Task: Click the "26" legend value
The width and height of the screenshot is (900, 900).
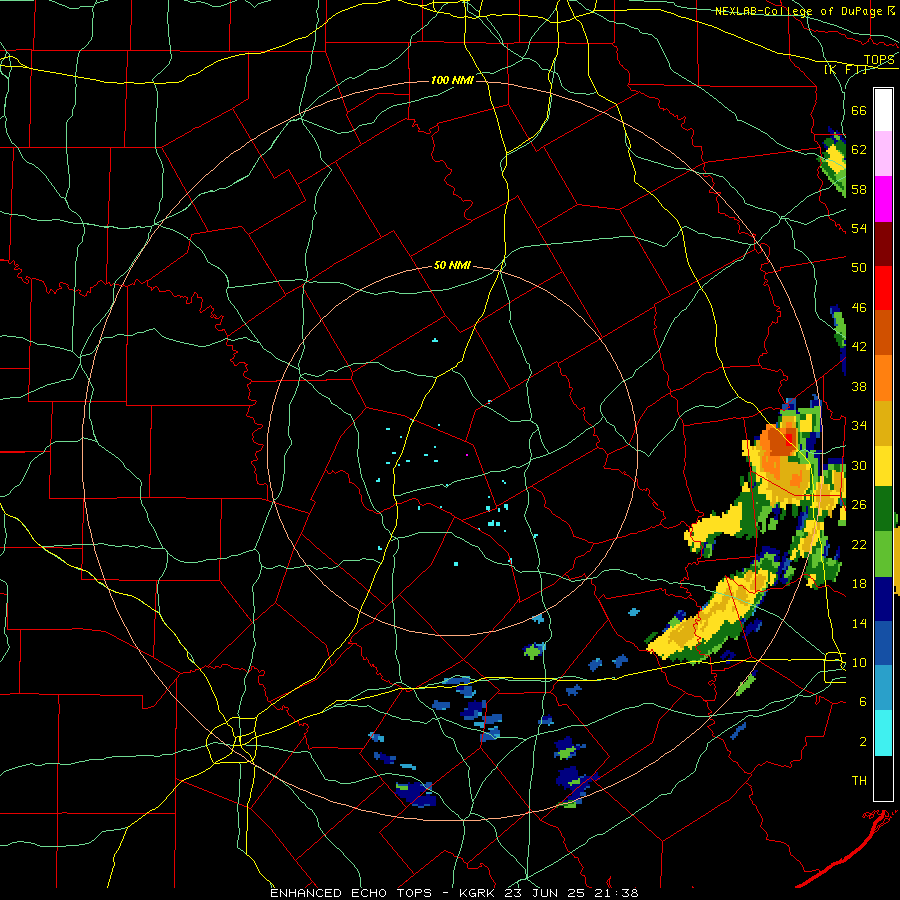Action: 859,505
